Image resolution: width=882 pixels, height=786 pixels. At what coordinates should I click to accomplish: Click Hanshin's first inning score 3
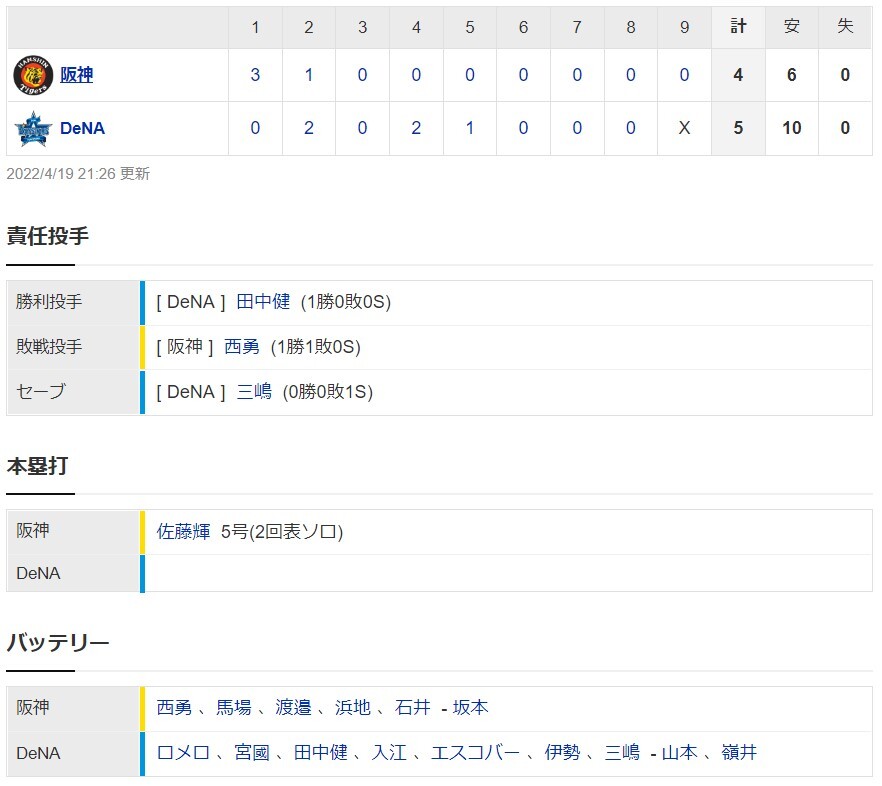(255, 75)
